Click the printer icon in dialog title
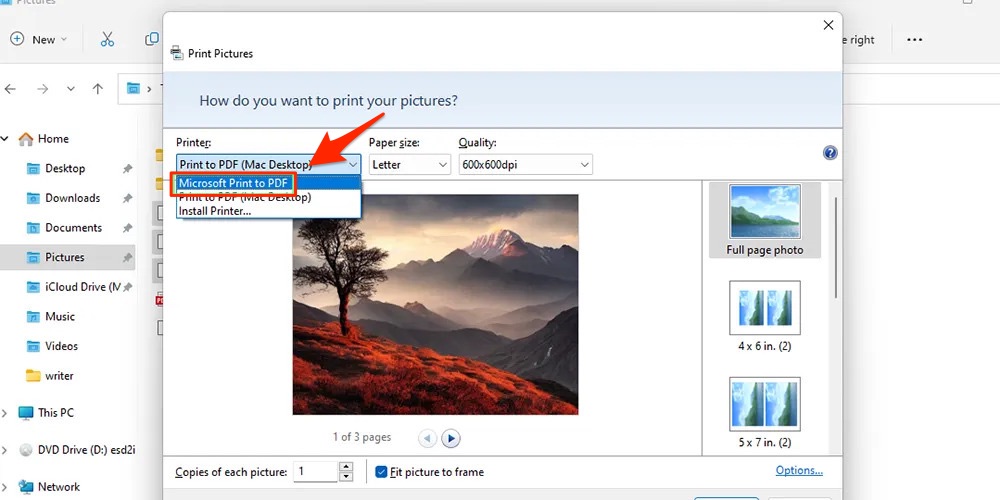 coord(177,53)
